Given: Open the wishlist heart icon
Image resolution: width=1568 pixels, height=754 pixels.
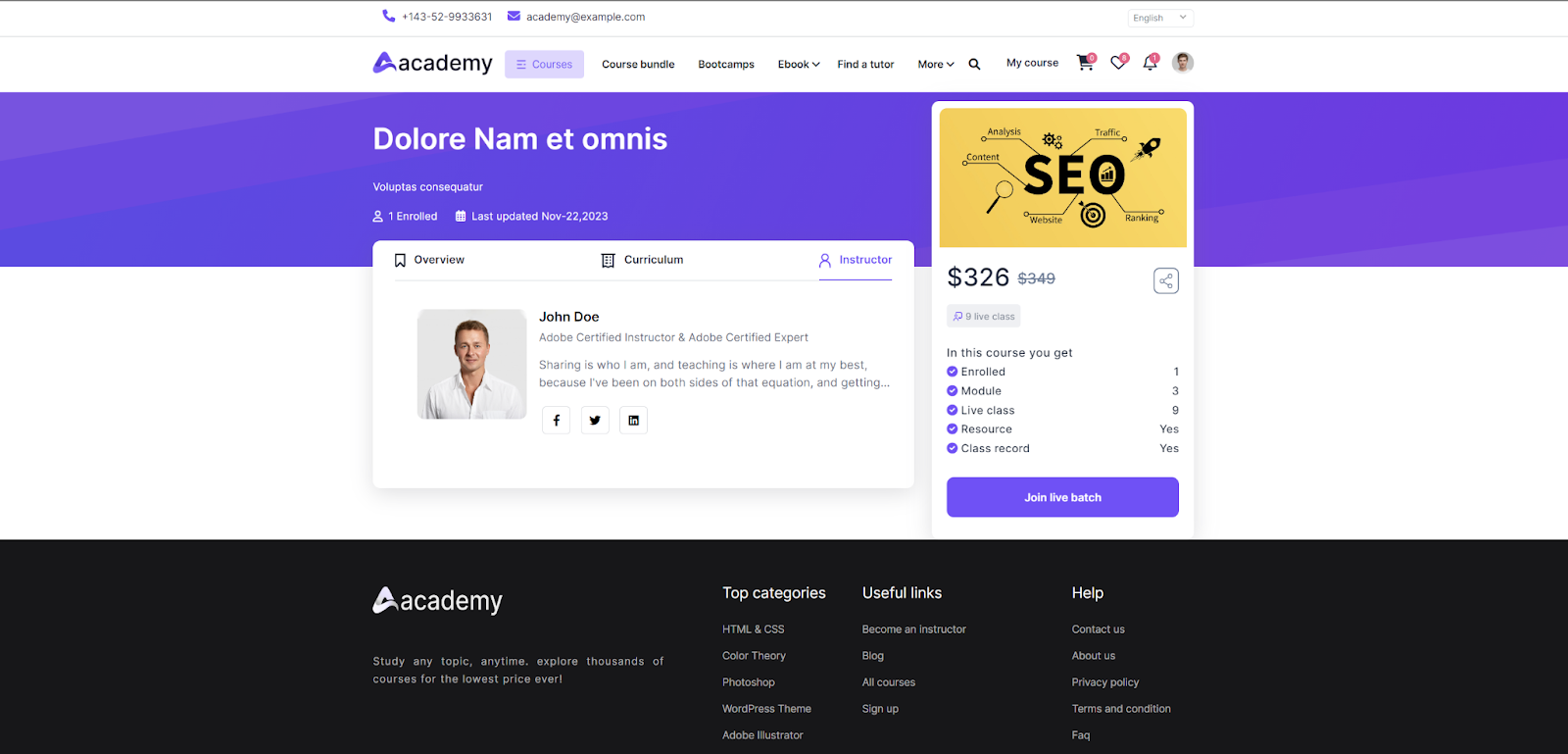Looking at the screenshot, I should [x=1117, y=63].
